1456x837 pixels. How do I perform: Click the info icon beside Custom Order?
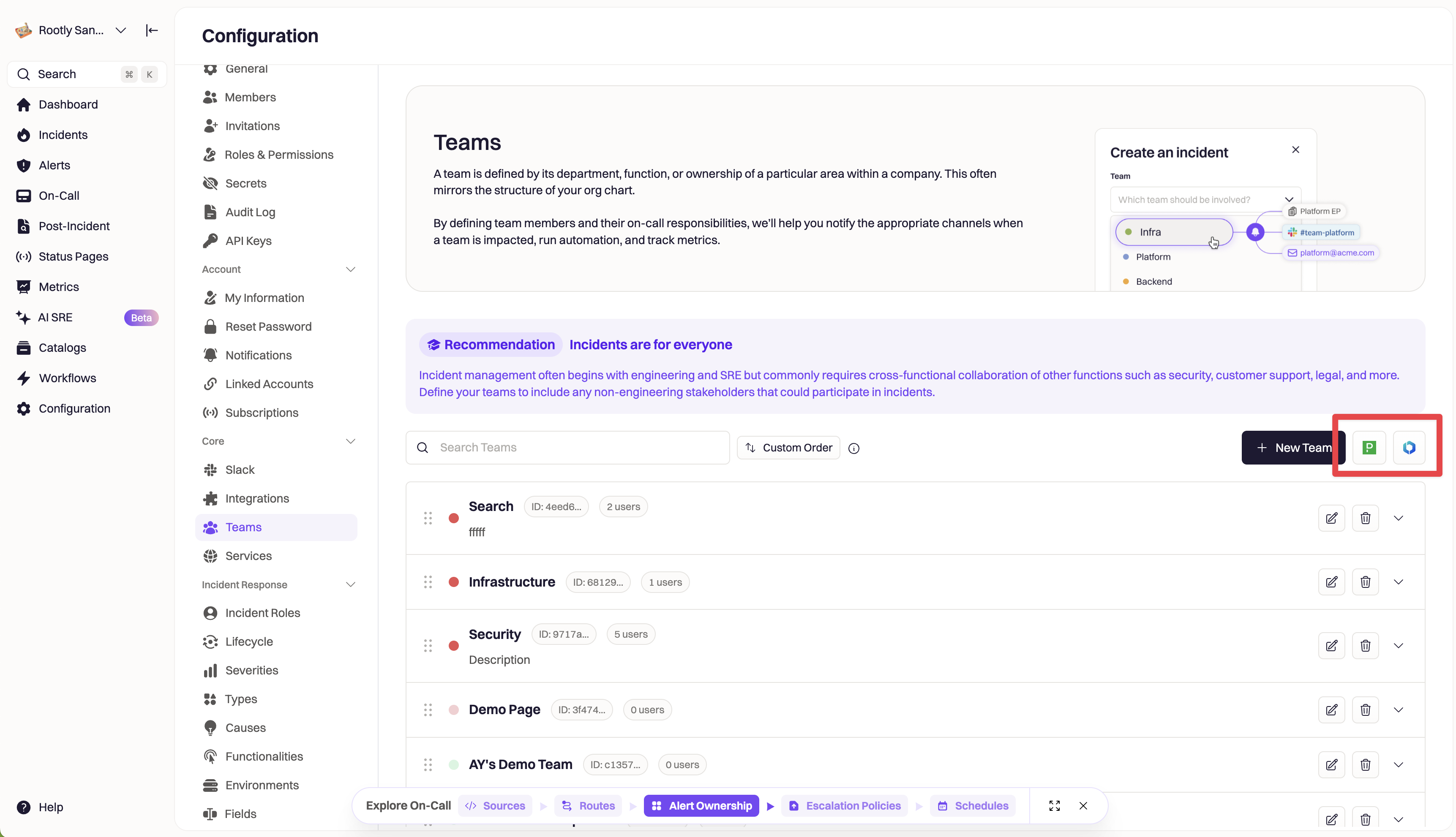[853, 448]
